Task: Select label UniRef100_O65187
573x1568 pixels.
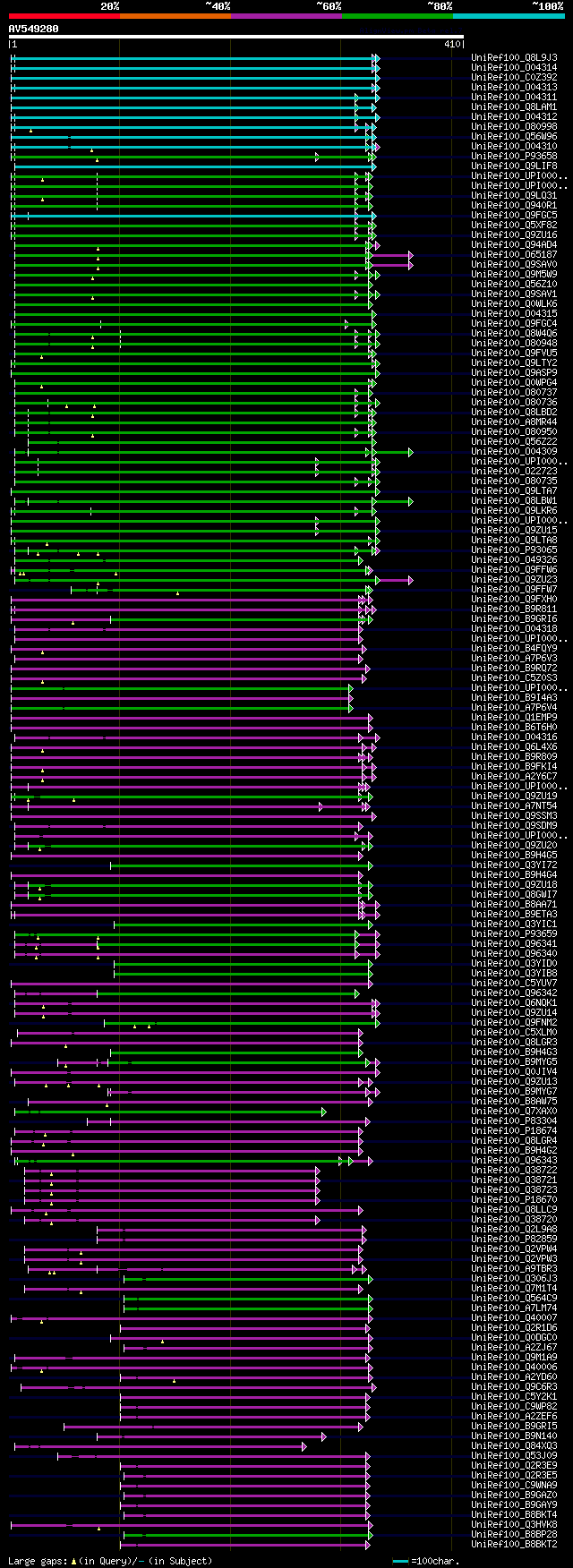Action: pyautogui.click(x=514, y=254)
